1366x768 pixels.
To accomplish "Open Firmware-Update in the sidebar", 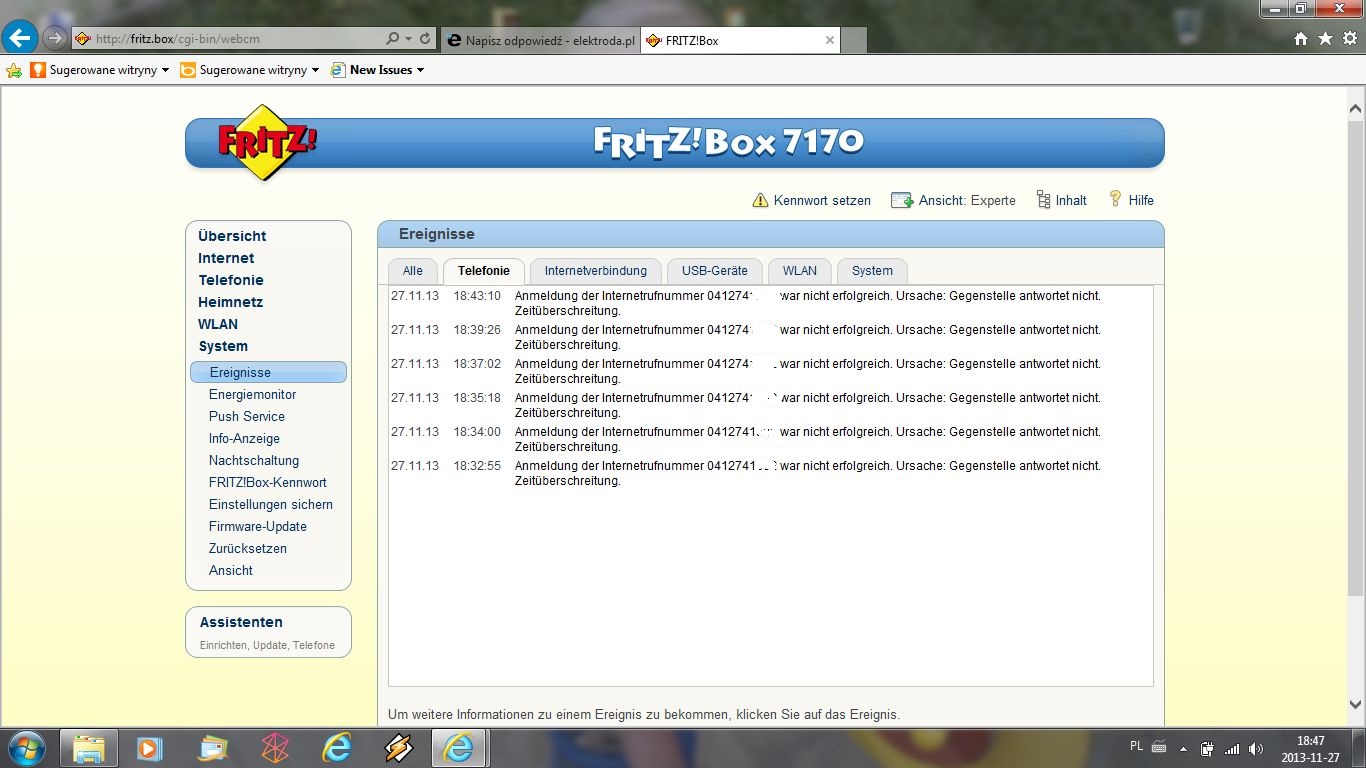I will point(258,526).
